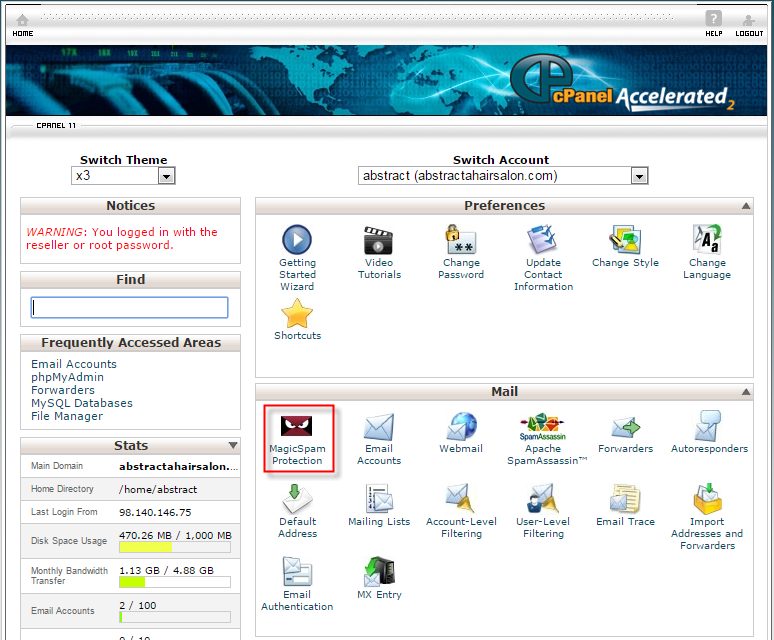Click Logout in the top bar

(748, 24)
